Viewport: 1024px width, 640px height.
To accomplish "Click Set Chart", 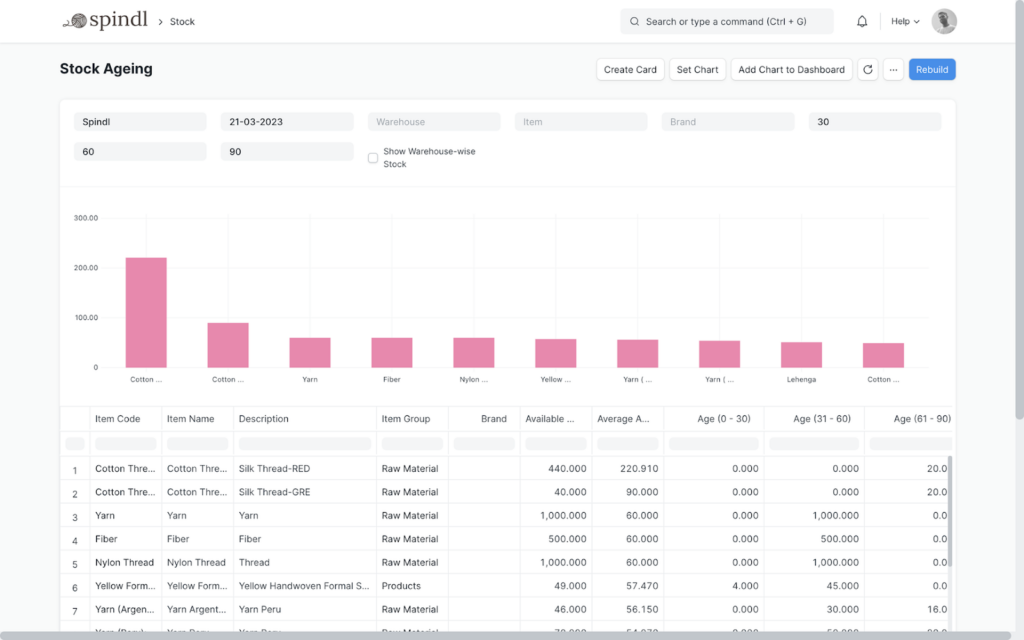I will tap(697, 69).
